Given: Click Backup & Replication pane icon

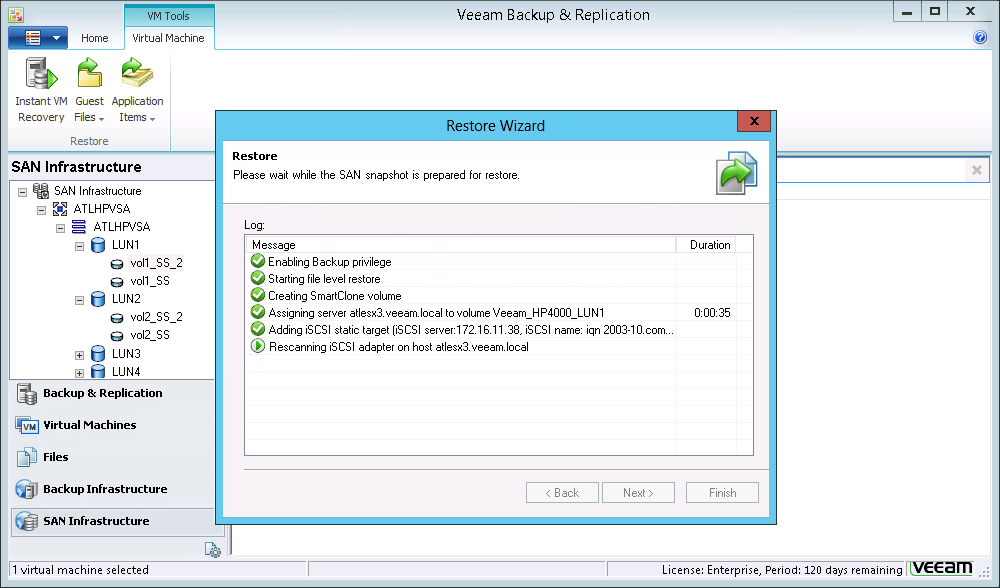Looking at the screenshot, I should [27, 394].
